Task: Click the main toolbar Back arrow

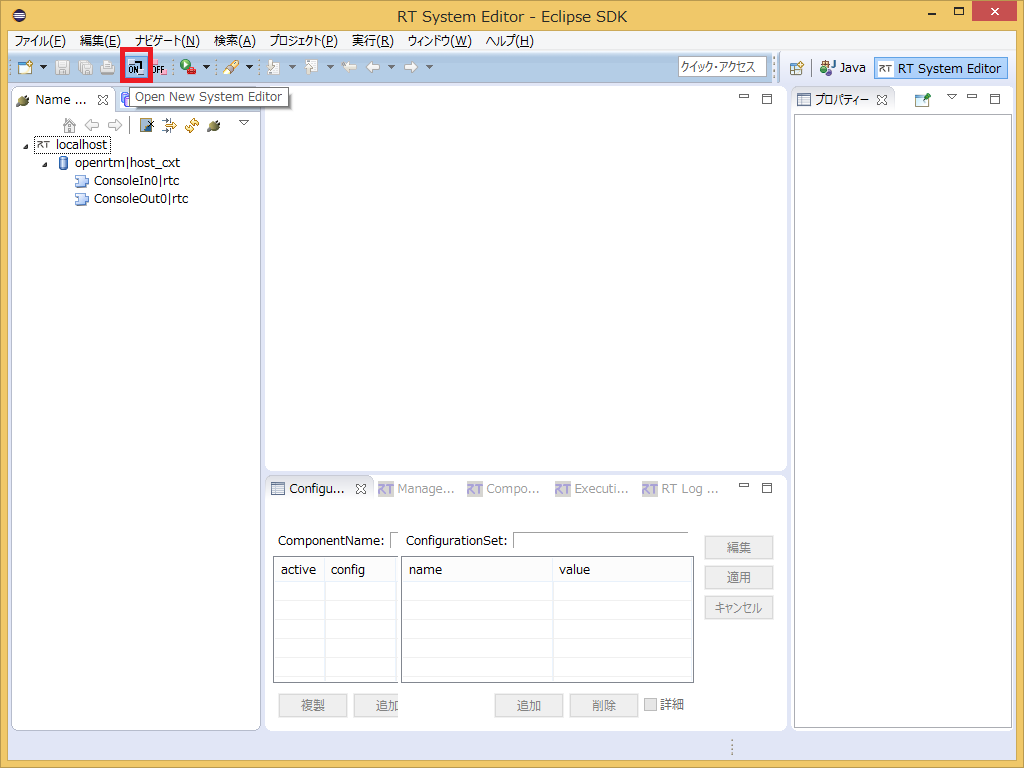Action: pos(373,67)
